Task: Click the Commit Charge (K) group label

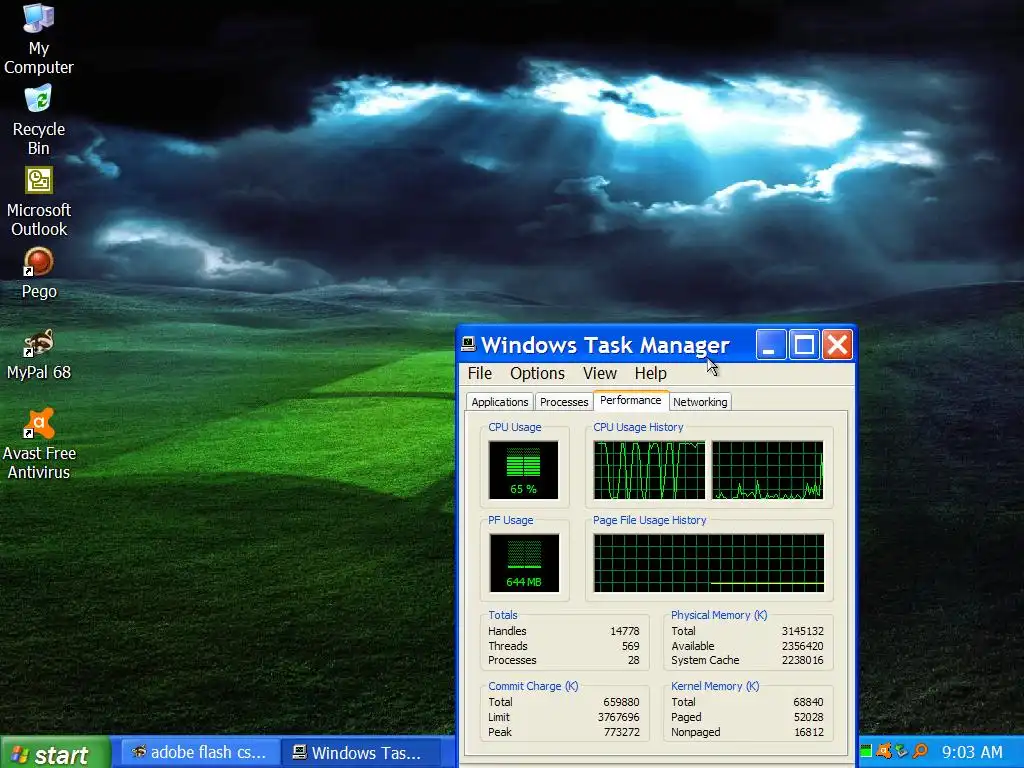Action: [x=533, y=686]
